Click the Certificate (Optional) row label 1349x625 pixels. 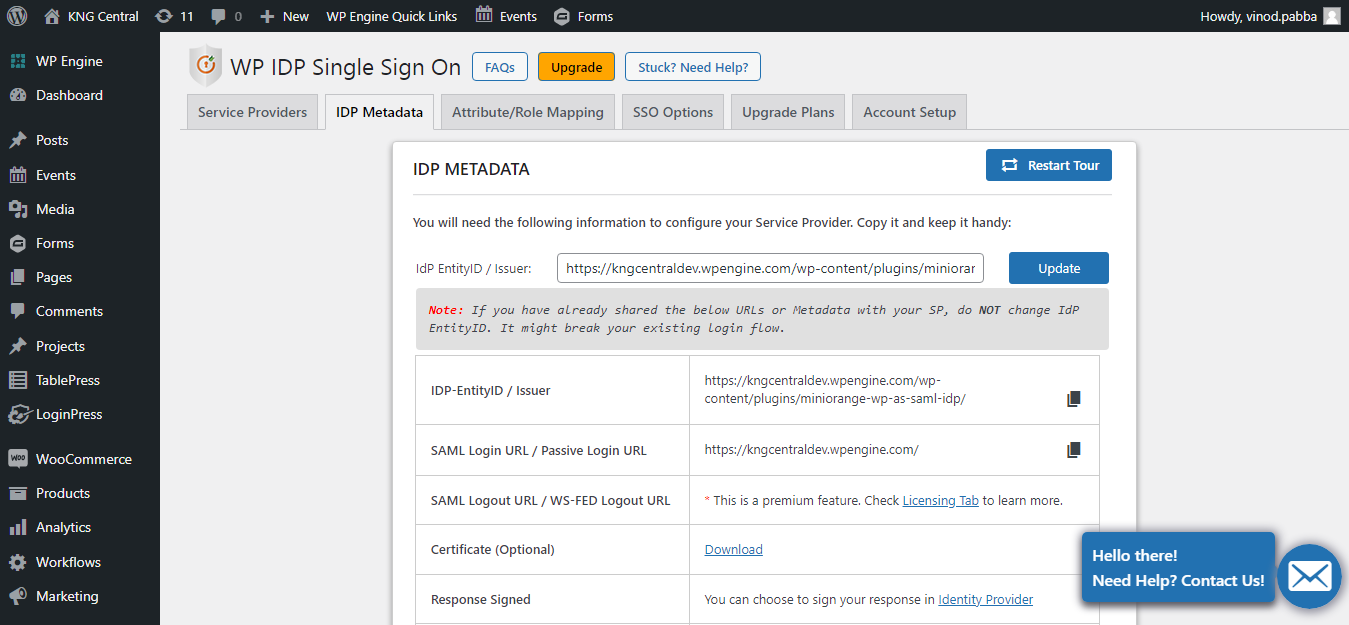tap(492, 549)
